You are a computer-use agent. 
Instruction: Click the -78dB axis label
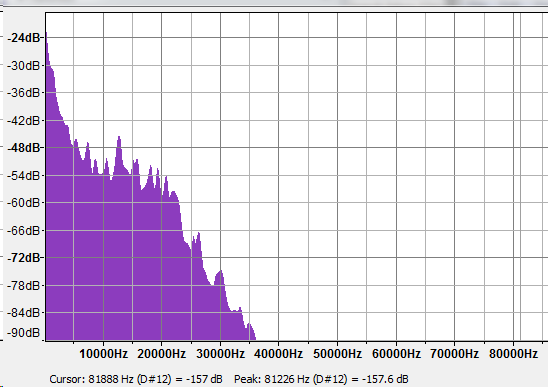[24, 286]
